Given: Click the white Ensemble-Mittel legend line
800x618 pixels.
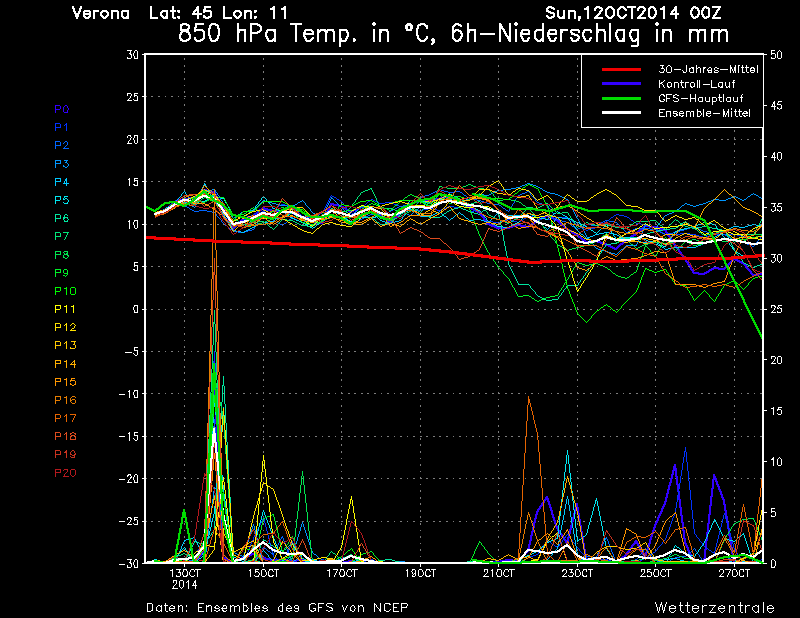Looking at the screenshot, I should point(620,113).
